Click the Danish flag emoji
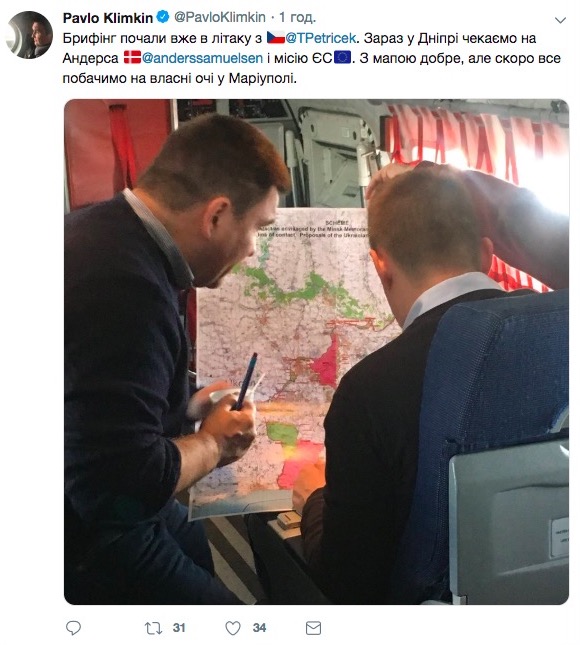This screenshot has width=580, height=645. [132, 58]
